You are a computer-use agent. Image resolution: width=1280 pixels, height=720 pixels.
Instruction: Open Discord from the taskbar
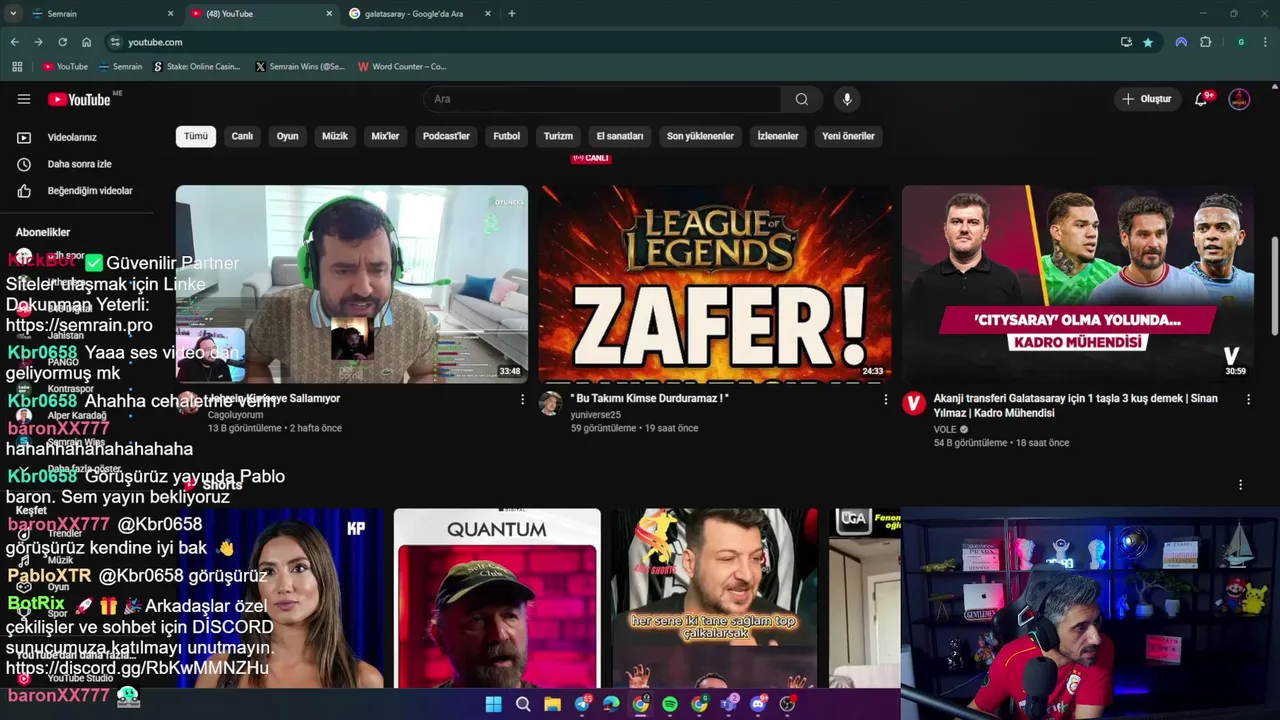tap(758, 704)
